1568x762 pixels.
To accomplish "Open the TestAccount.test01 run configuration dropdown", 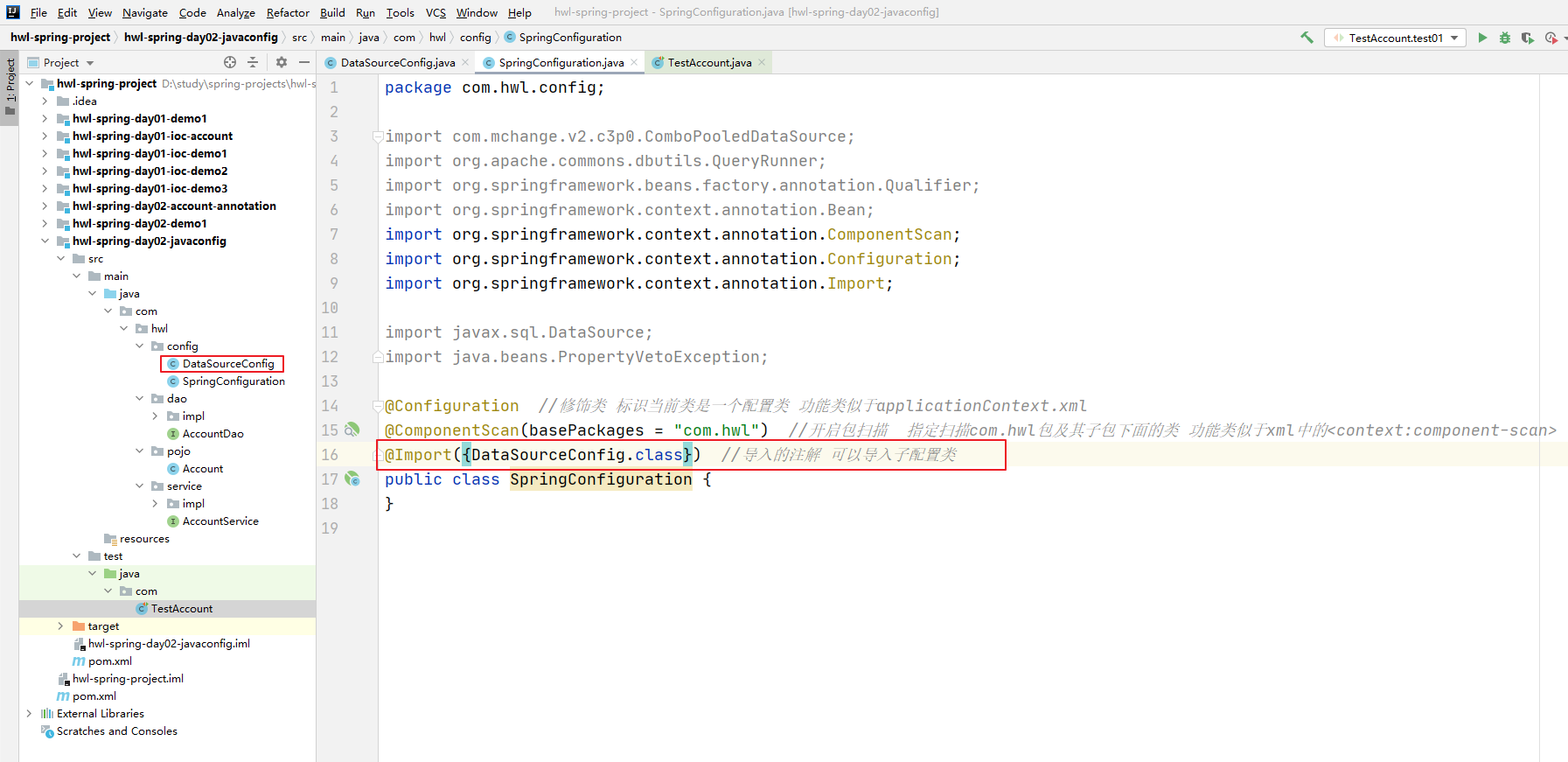I will pyautogui.click(x=1454, y=38).
